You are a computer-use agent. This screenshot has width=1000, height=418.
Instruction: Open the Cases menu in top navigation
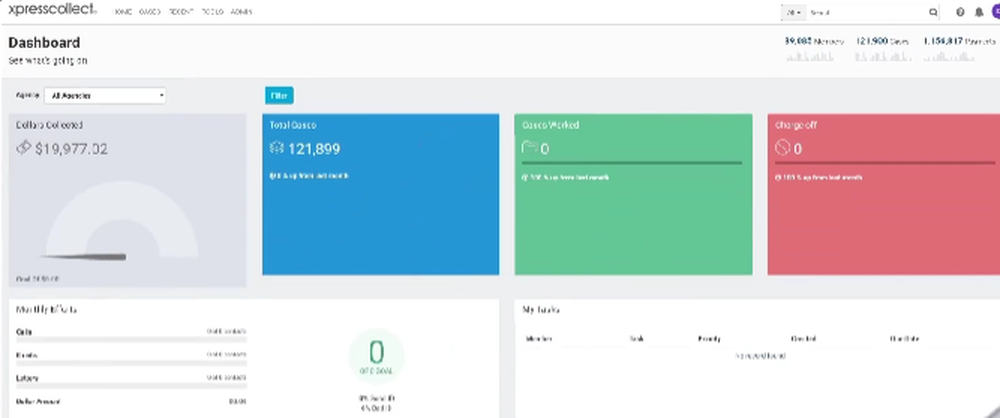pyautogui.click(x=149, y=12)
